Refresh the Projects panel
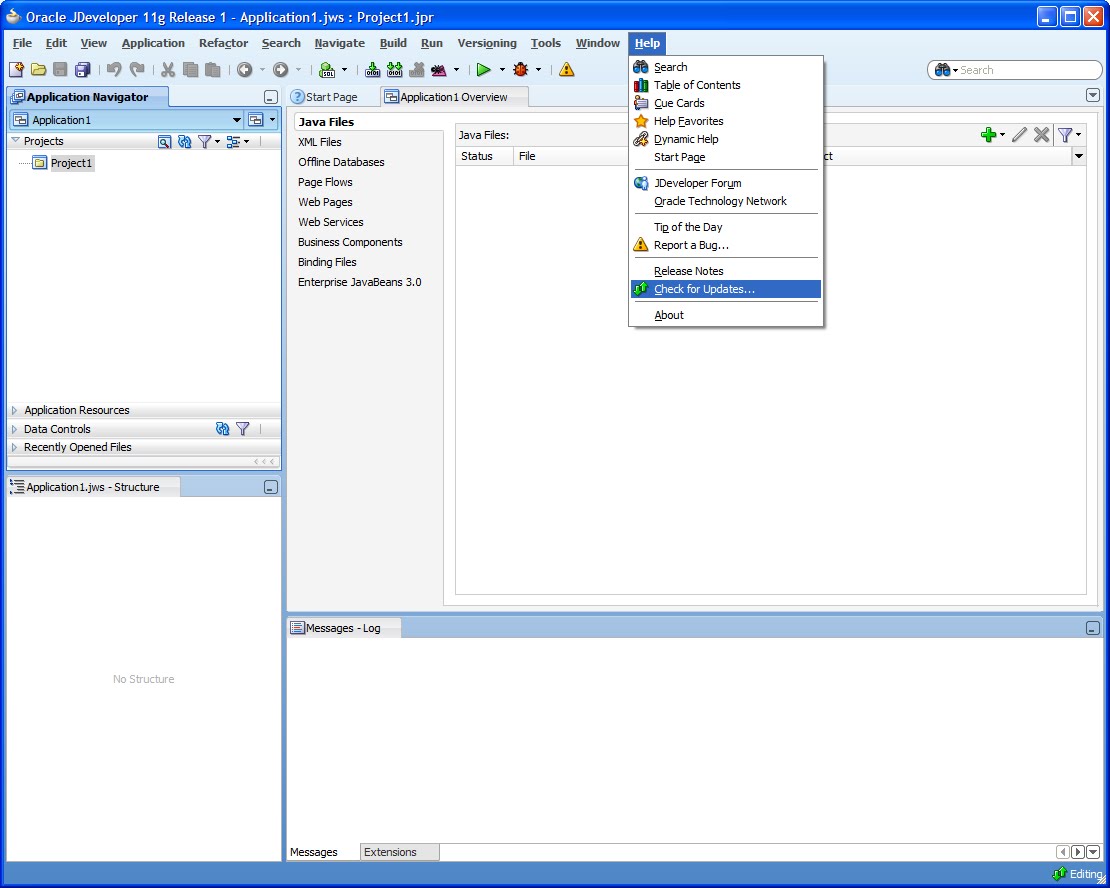 coord(185,142)
